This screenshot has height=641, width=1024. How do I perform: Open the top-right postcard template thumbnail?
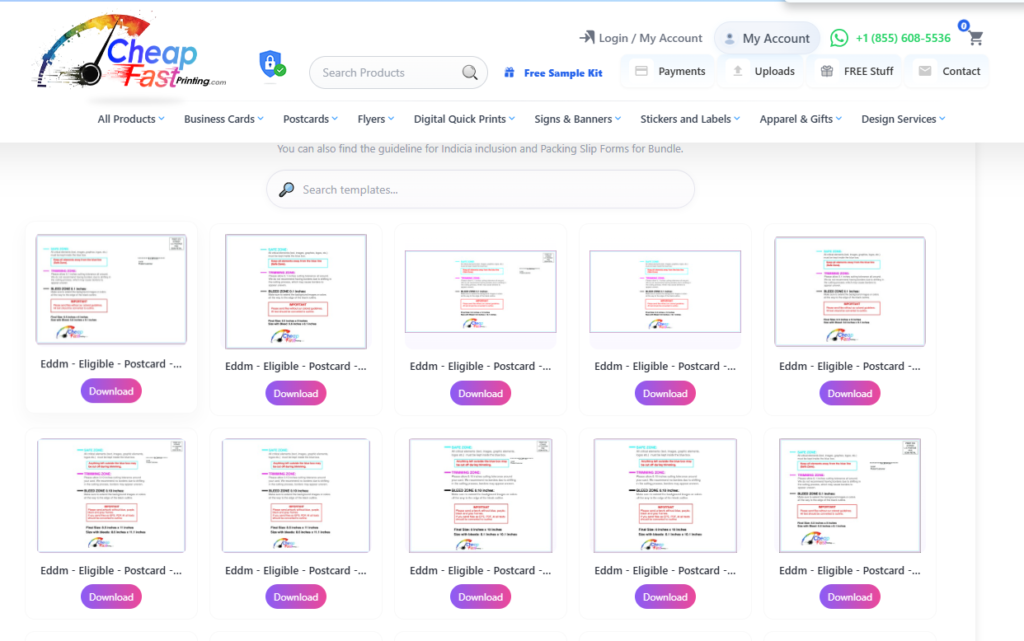click(x=849, y=292)
